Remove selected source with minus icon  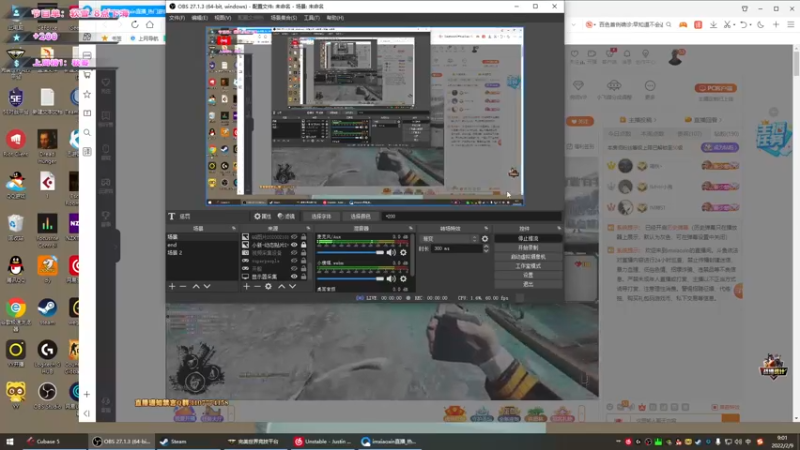point(257,286)
